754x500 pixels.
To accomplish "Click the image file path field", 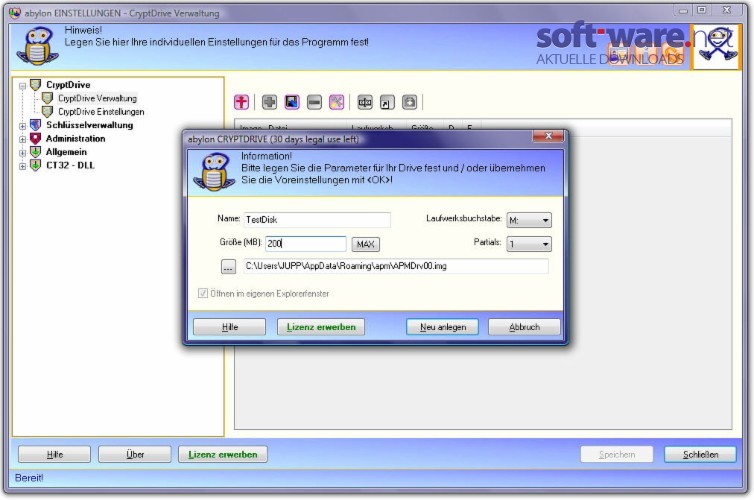I will pos(396,266).
